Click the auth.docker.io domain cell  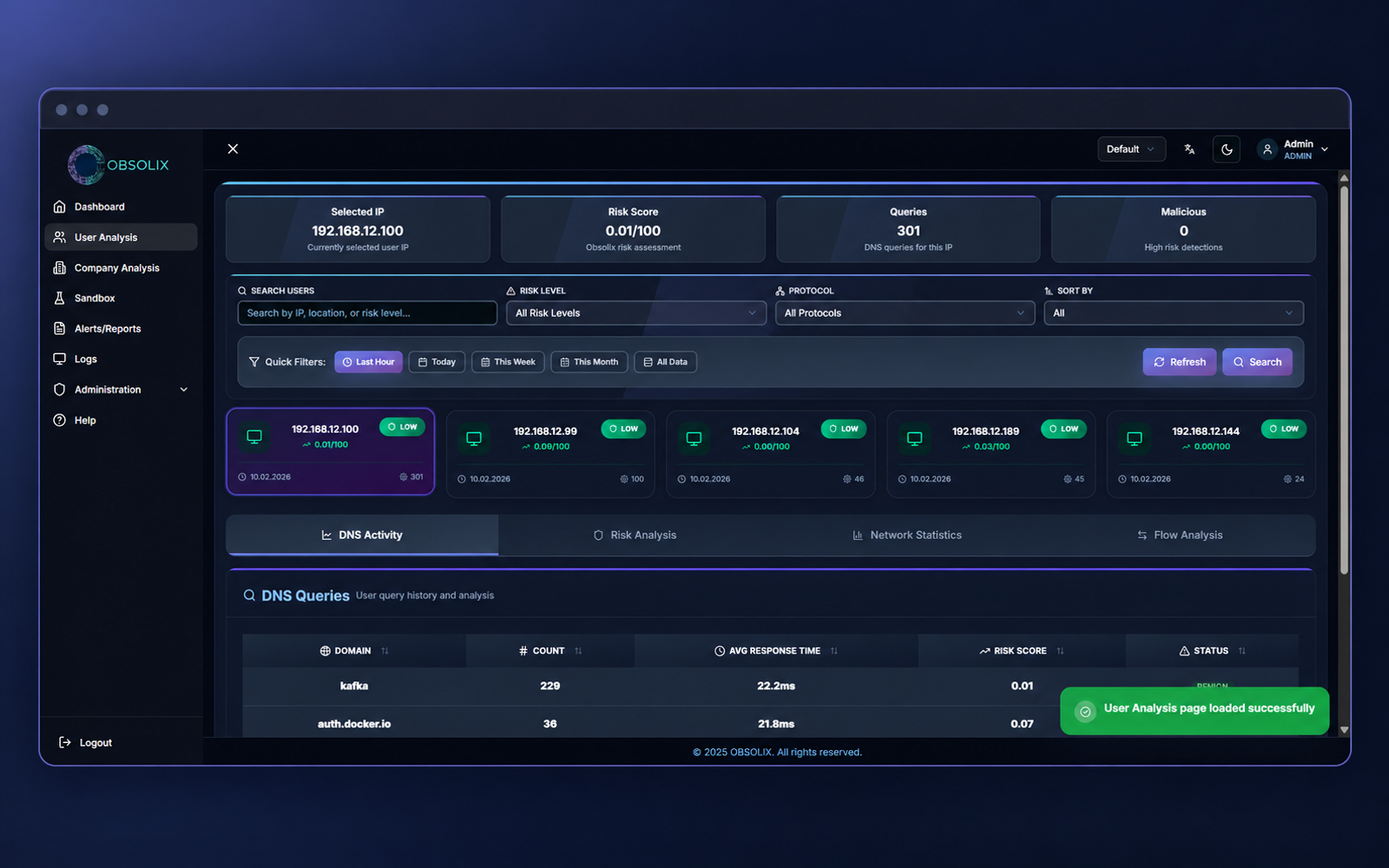[x=354, y=724]
